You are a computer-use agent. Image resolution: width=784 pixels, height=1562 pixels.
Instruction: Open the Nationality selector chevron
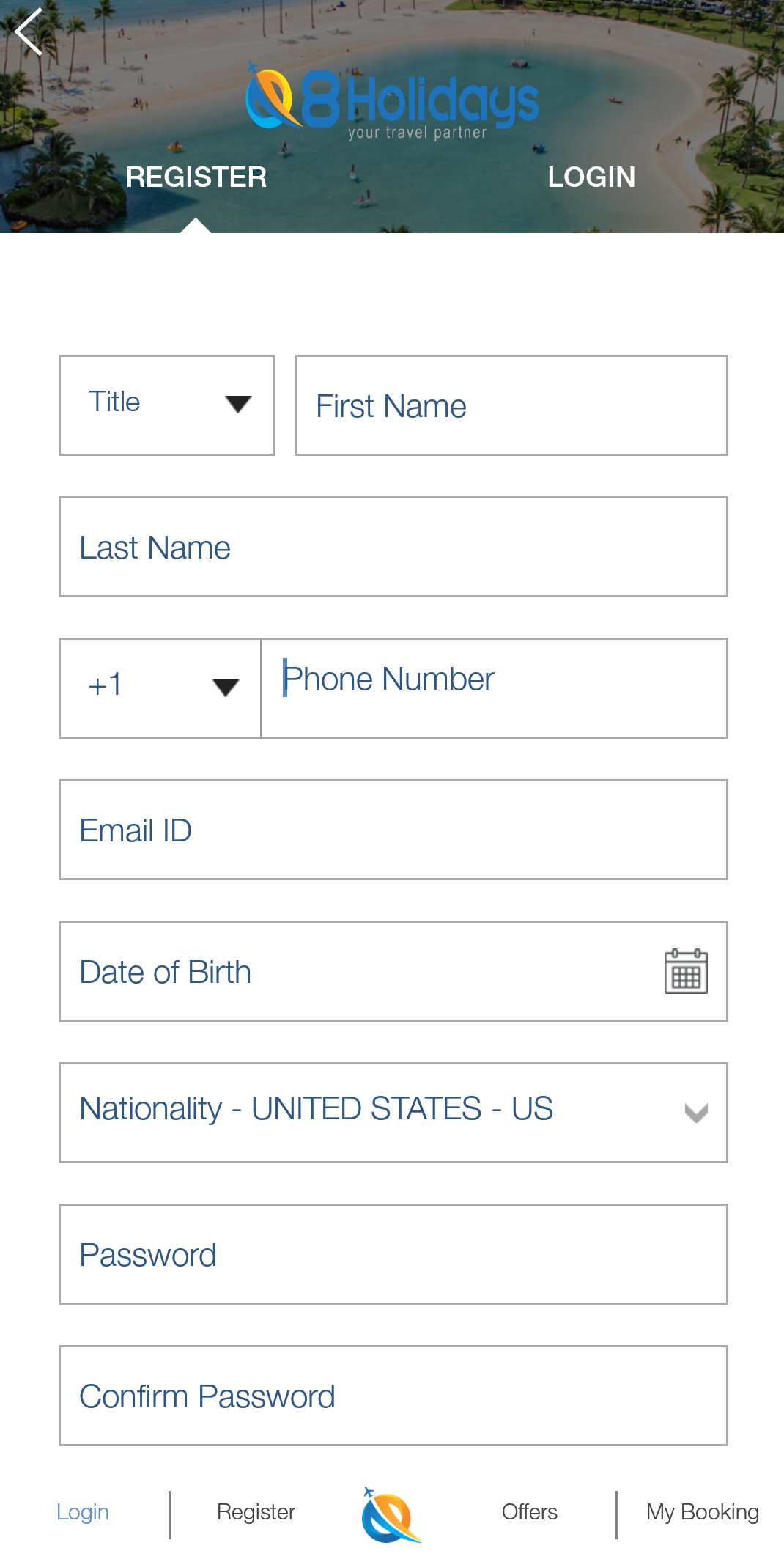click(695, 1113)
